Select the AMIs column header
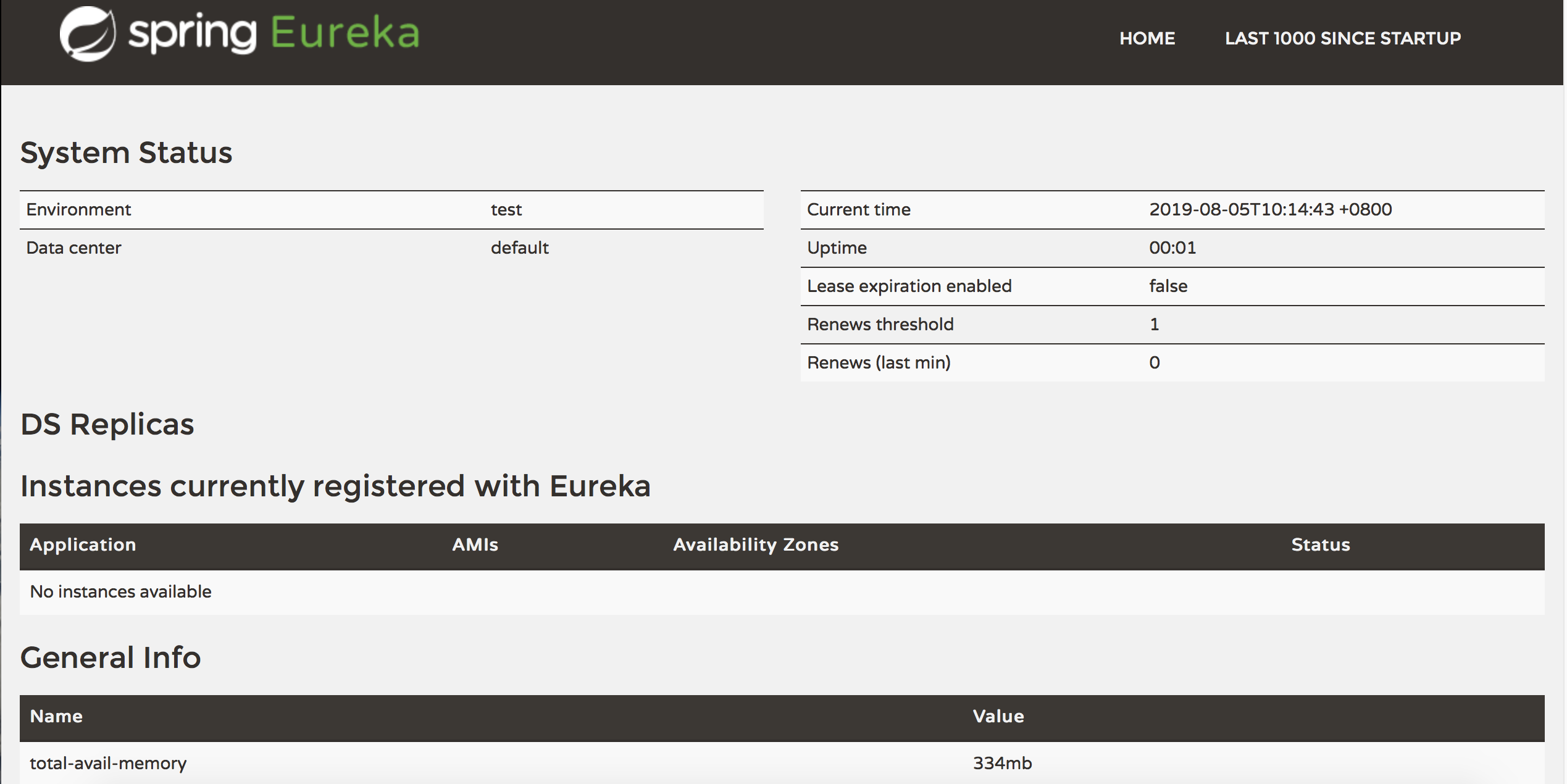Image resolution: width=1567 pixels, height=784 pixels. (474, 544)
